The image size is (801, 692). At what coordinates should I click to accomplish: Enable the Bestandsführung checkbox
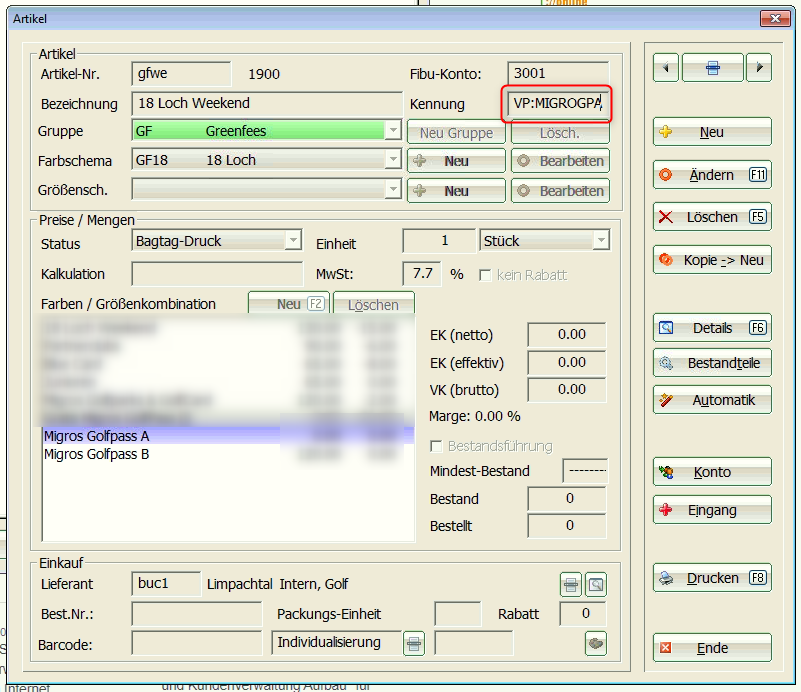tap(436, 446)
